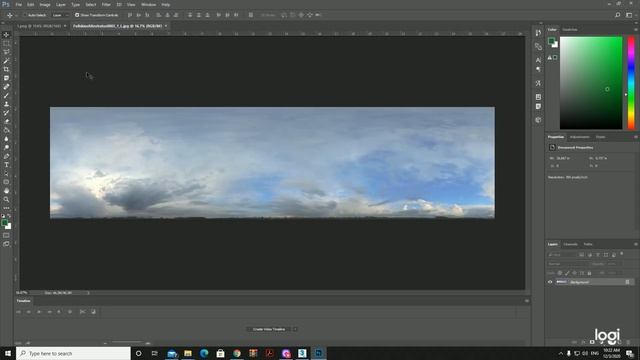Select the Rectangular Marquee tool
This screenshot has height=360, width=640.
tap(6, 43)
